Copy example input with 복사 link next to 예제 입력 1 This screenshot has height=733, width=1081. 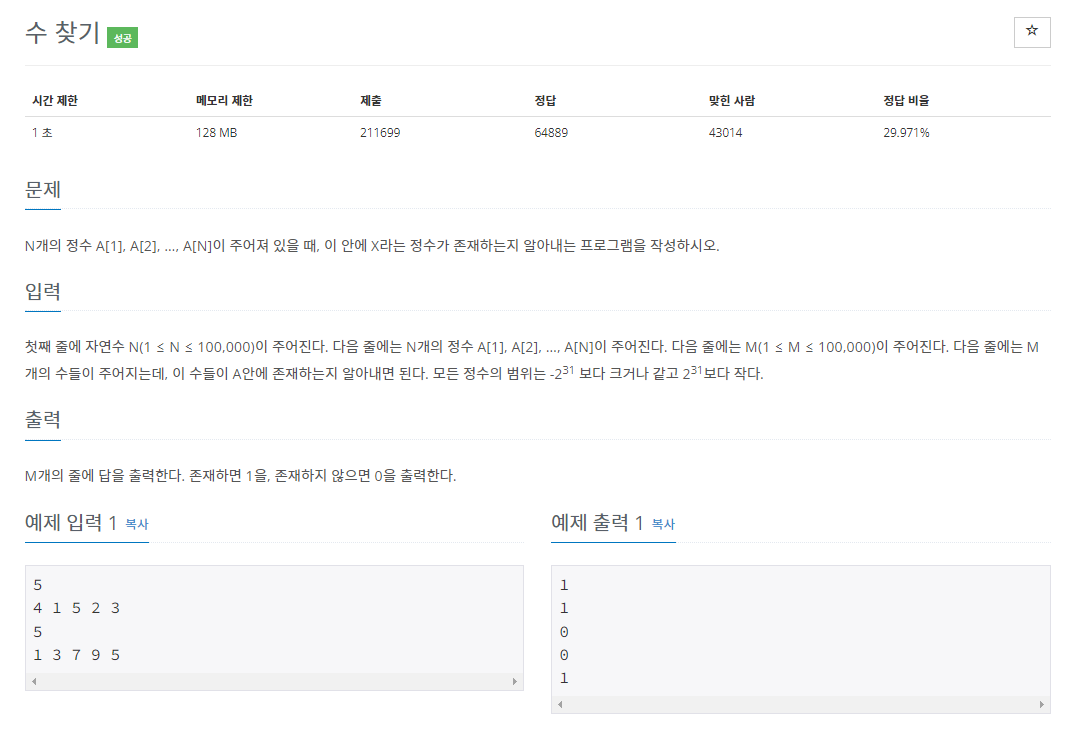(x=137, y=524)
